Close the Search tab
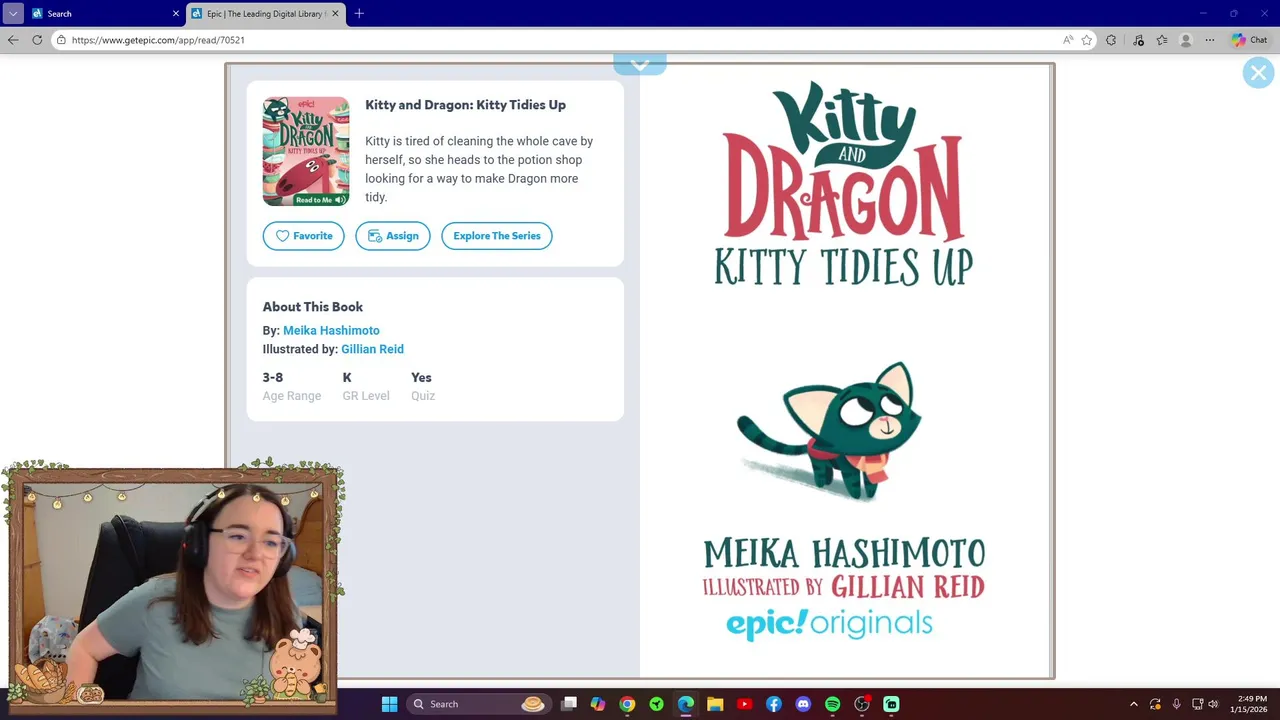The image size is (1280, 720). click(x=176, y=14)
